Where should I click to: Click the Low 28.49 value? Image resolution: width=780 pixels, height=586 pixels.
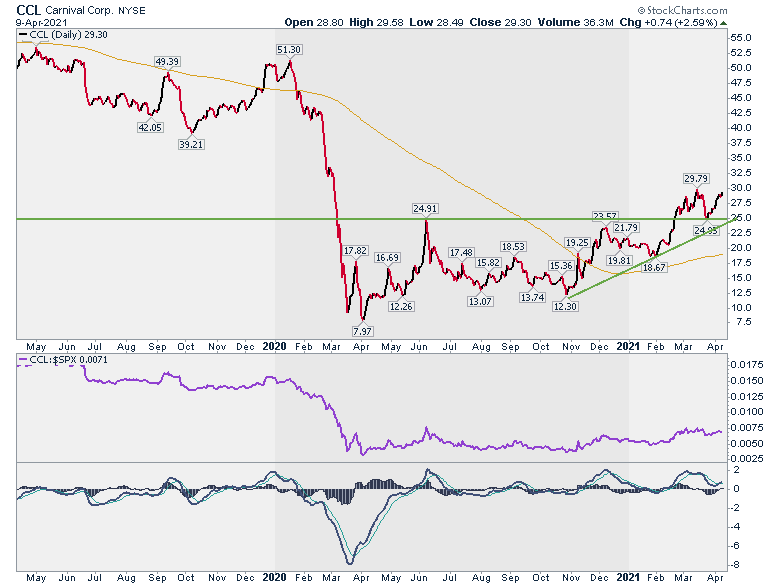point(436,22)
